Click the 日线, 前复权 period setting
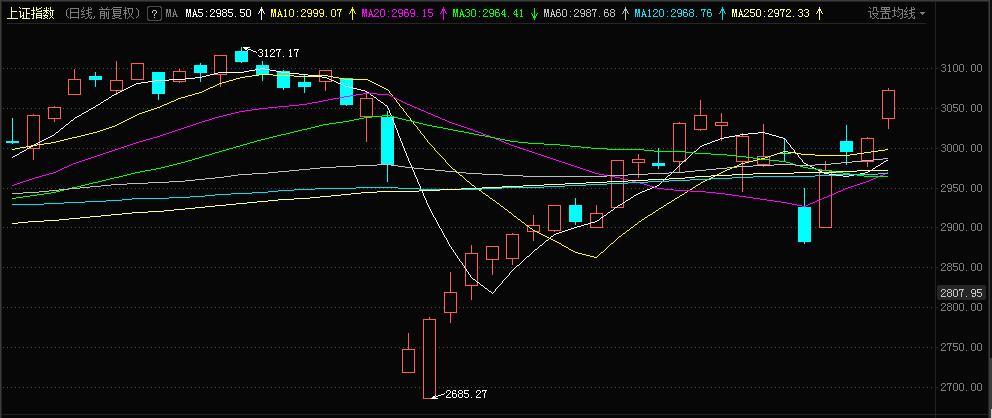Viewport: 992px width, 418px height. (103, 13)
